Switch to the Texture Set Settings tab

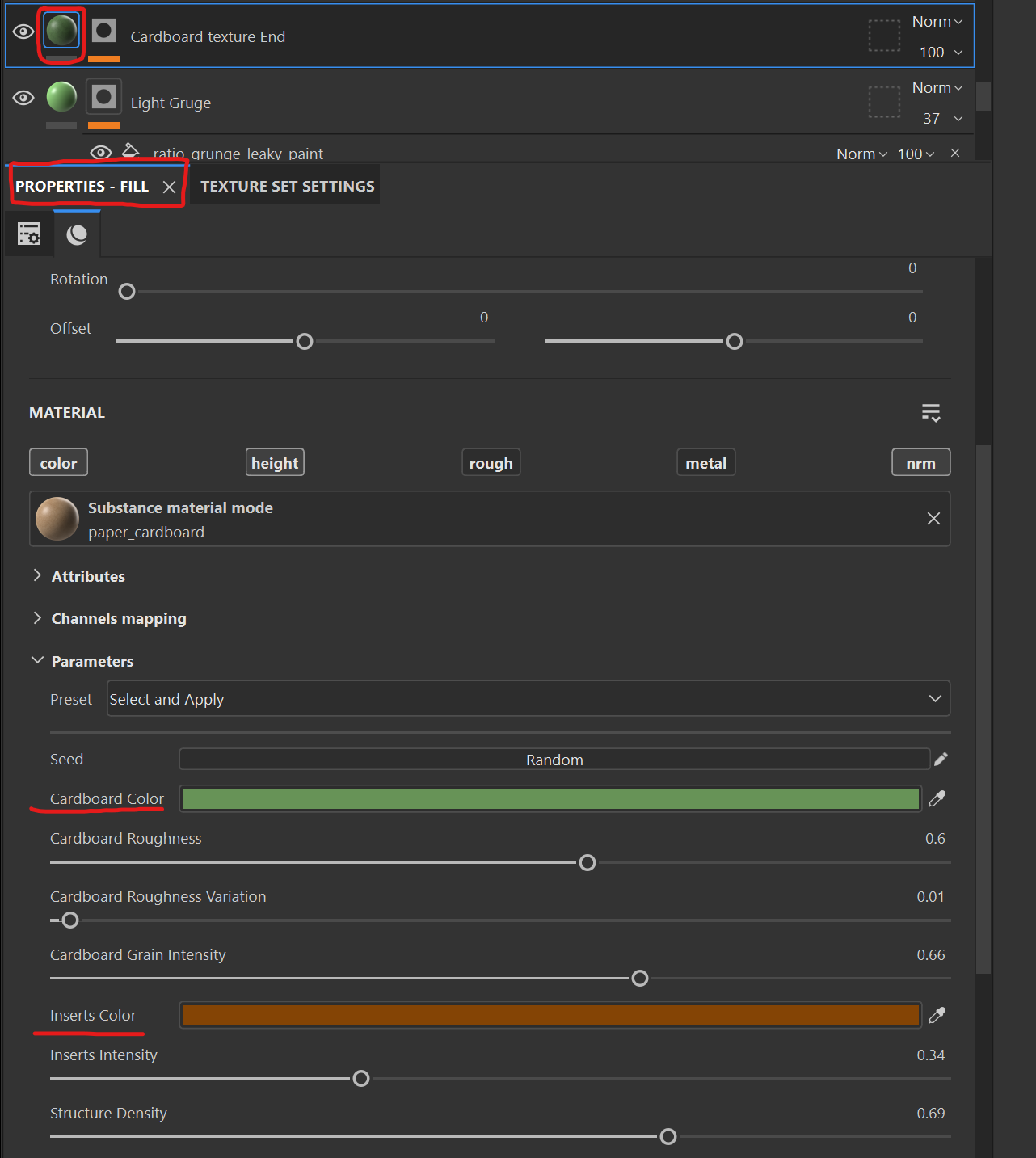287,186
